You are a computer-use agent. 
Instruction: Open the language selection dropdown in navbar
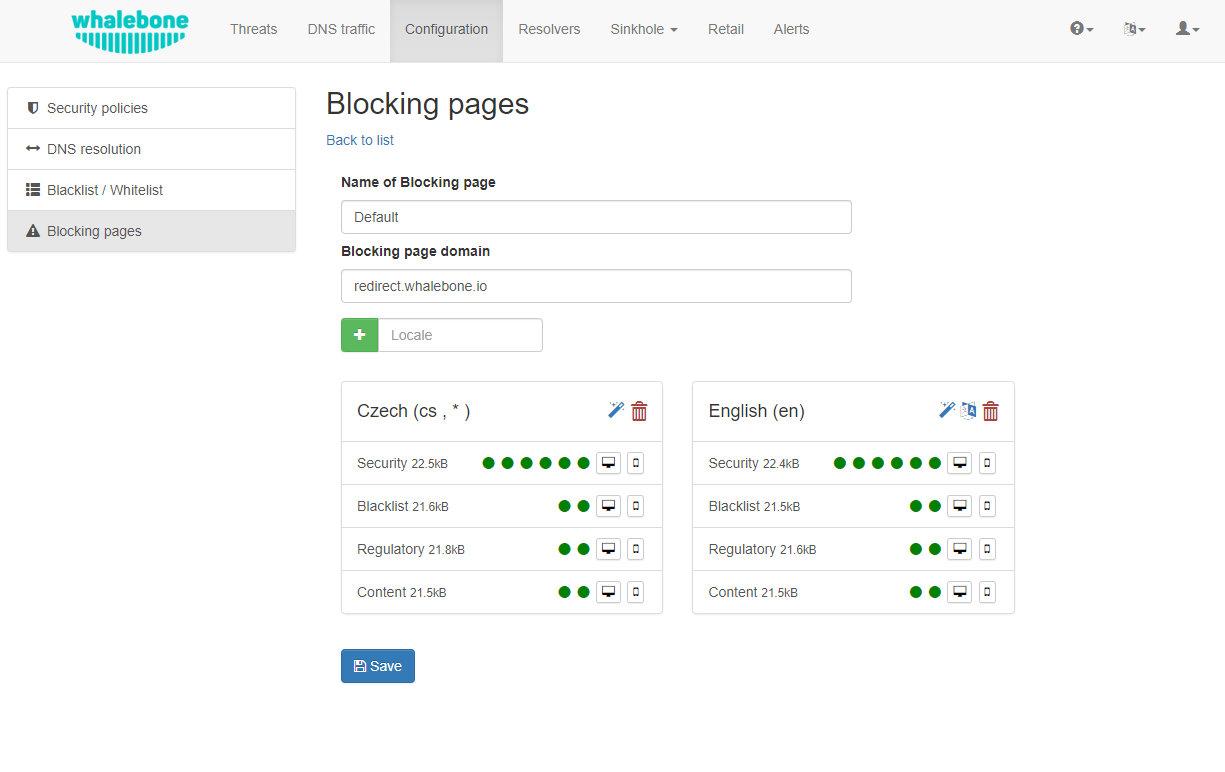click(x=1134, y=29)
